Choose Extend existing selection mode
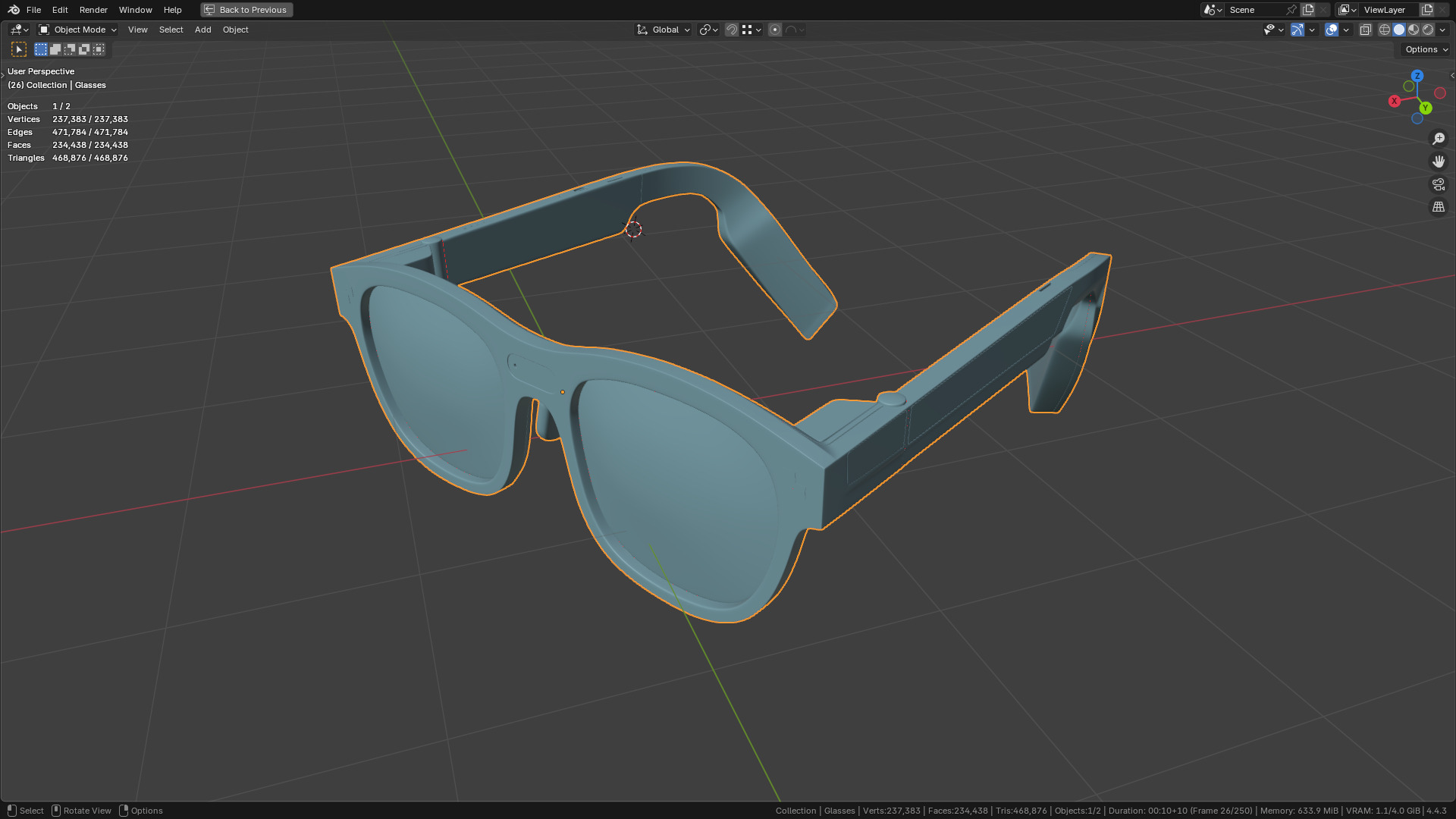 [55, 49]
